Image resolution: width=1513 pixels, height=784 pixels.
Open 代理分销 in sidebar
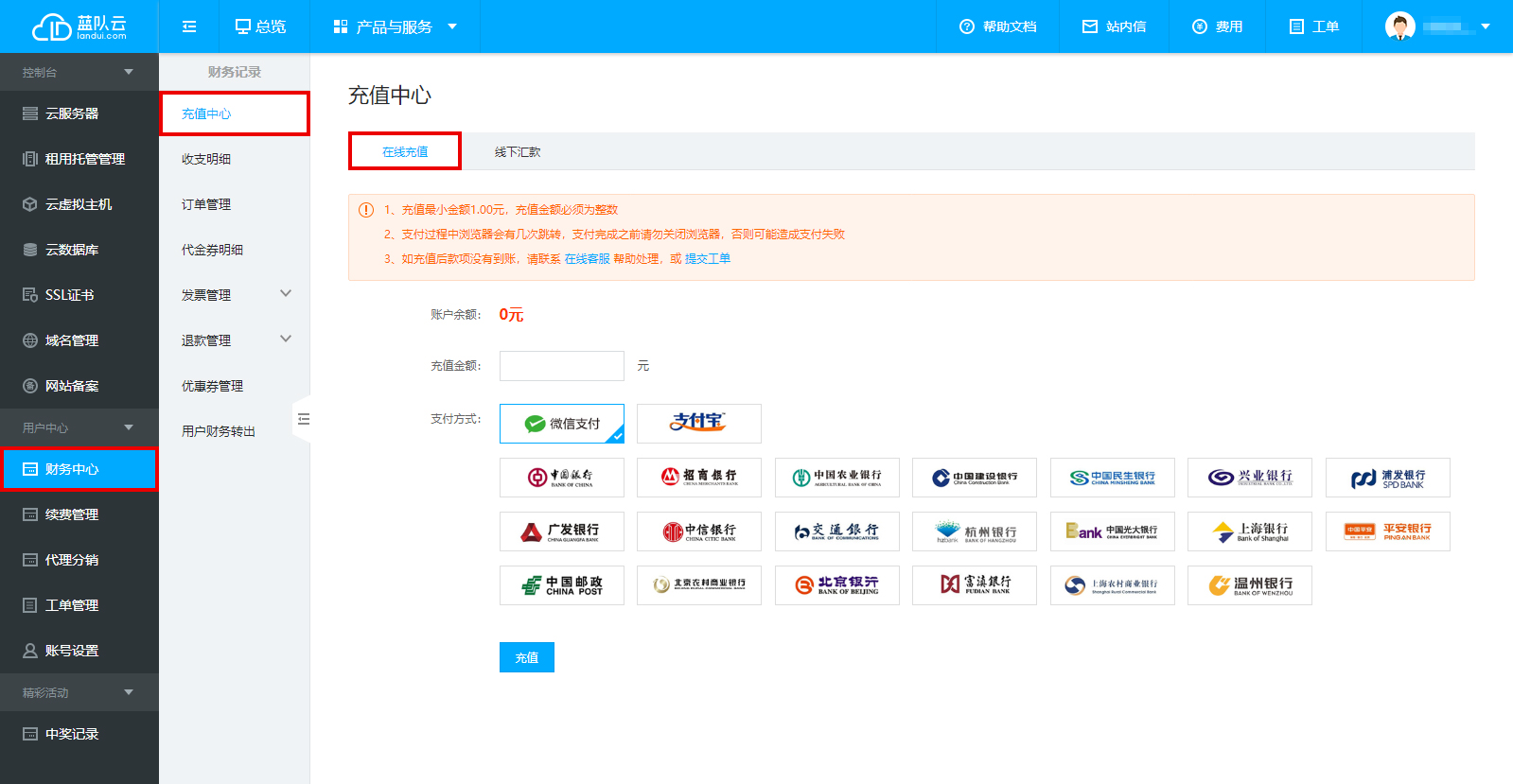pyautogui.click(x=79, y=560)
